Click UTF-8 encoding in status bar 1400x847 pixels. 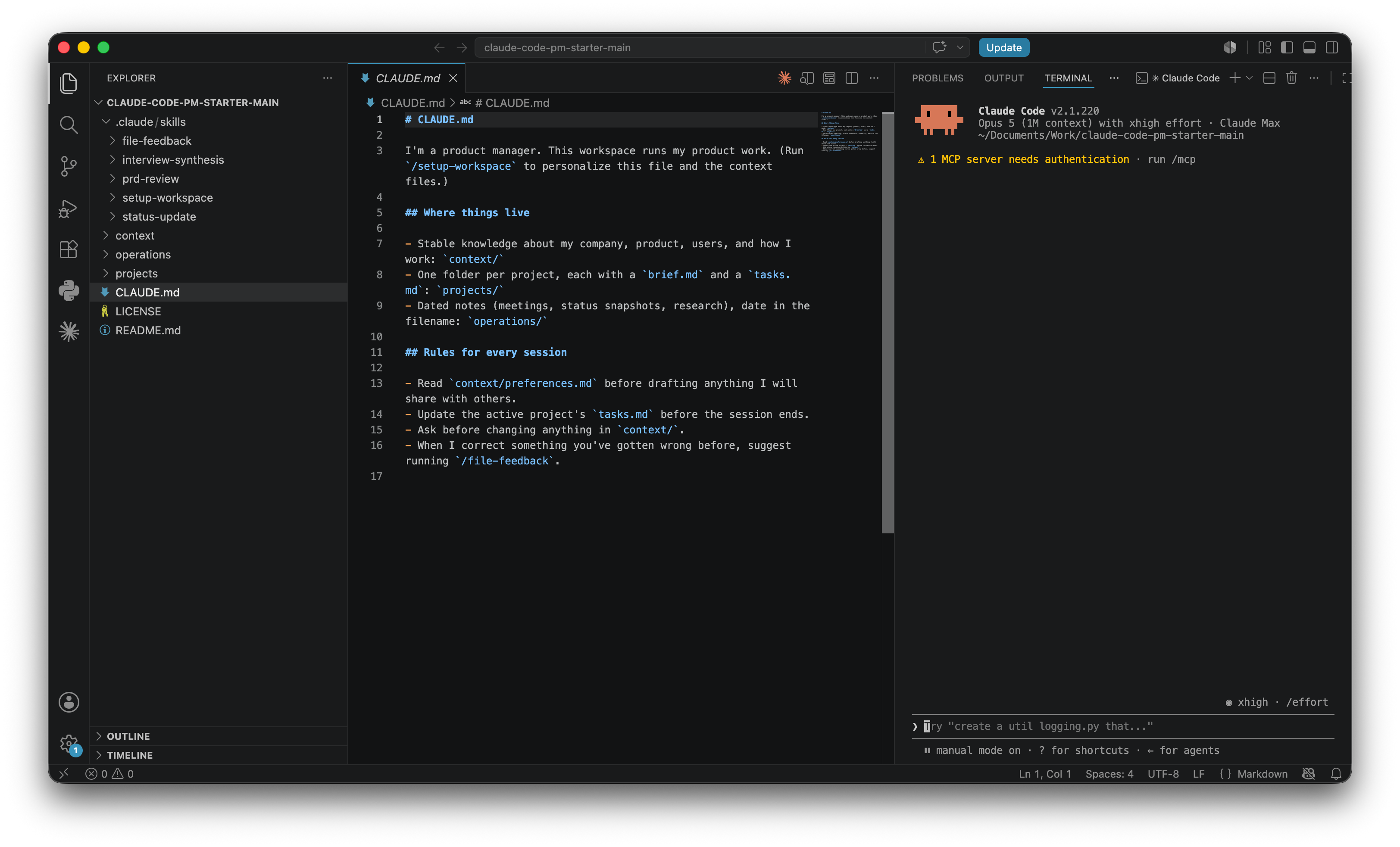click(1163, 774)
